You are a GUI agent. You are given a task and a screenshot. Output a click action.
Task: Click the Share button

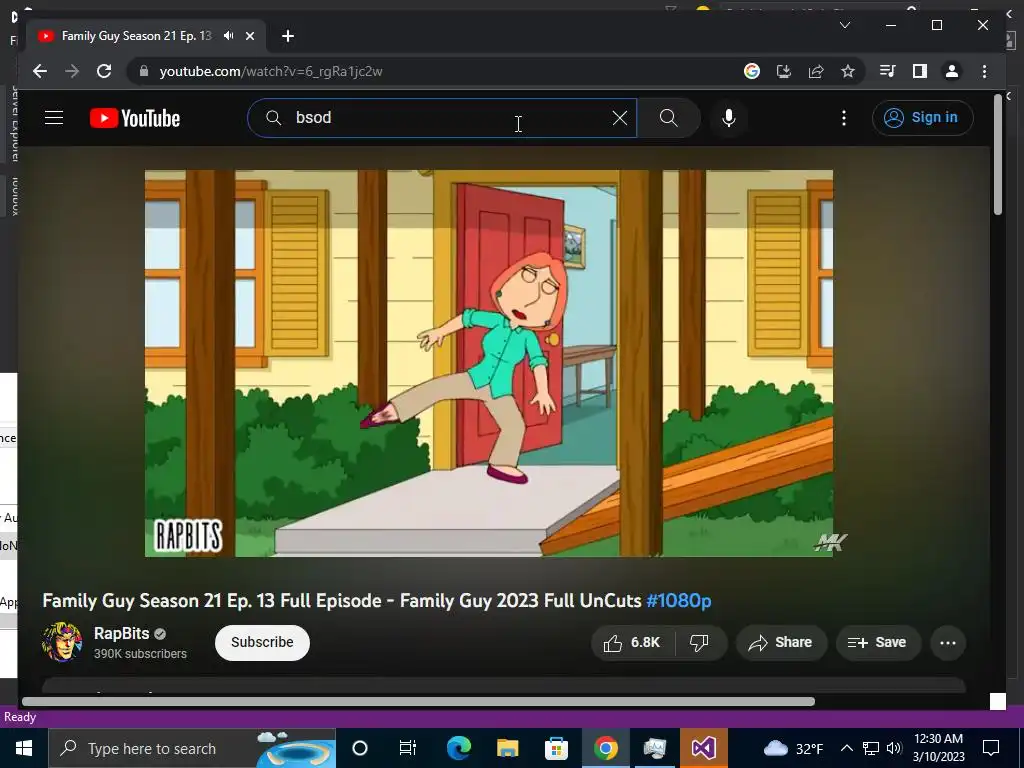point(780,643)
